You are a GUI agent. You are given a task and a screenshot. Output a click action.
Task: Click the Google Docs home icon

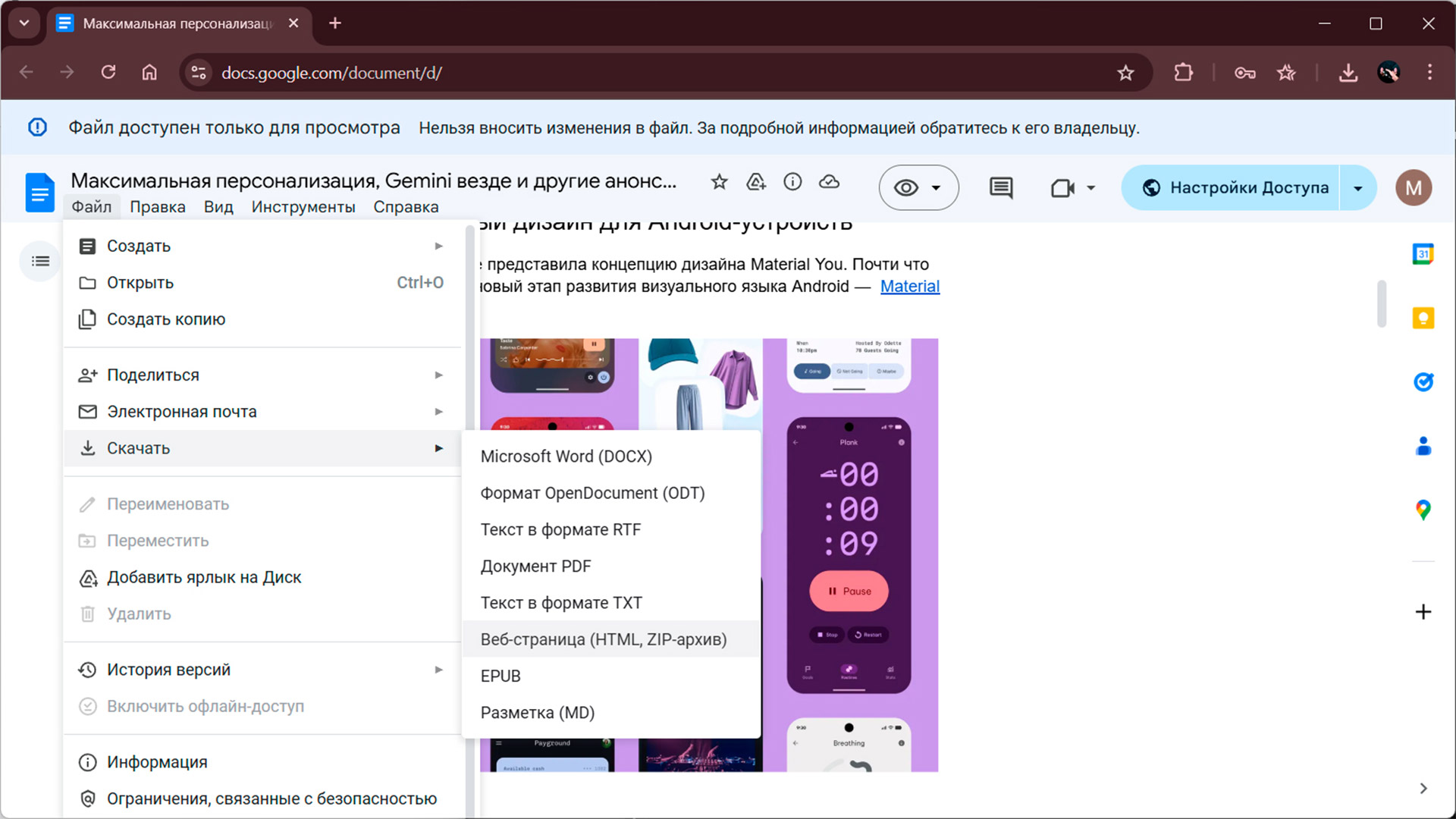[39, 192]
